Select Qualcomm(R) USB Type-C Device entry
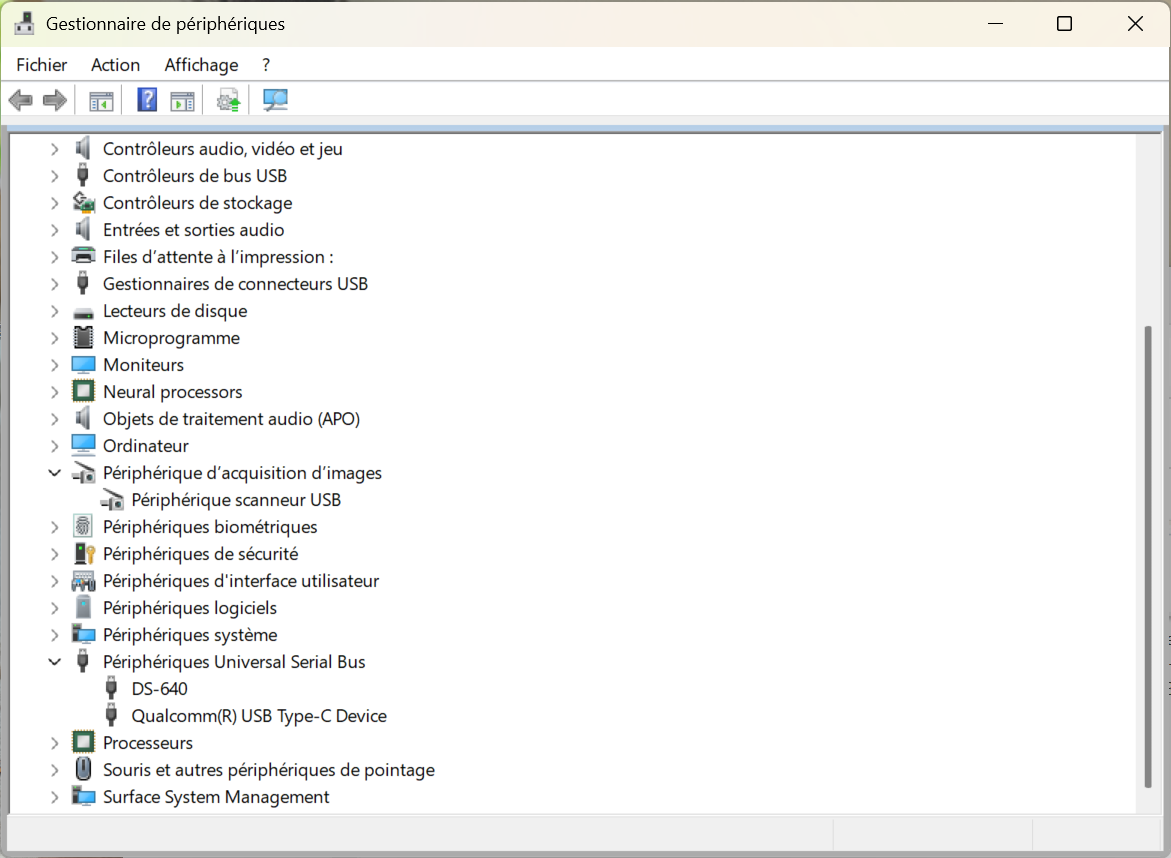 [x=259, y=715]
